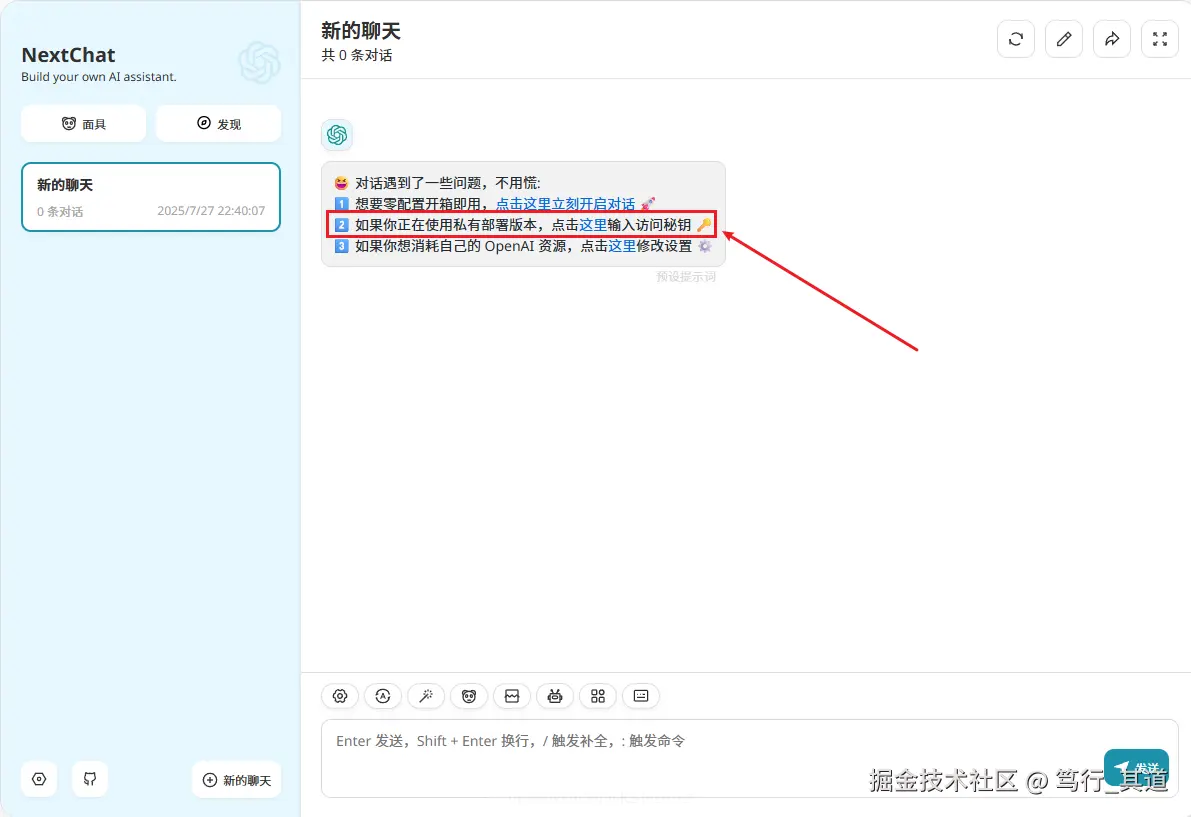Open the 面具 section in sidebar
1191x817 pixels.
tap(83, 123)
